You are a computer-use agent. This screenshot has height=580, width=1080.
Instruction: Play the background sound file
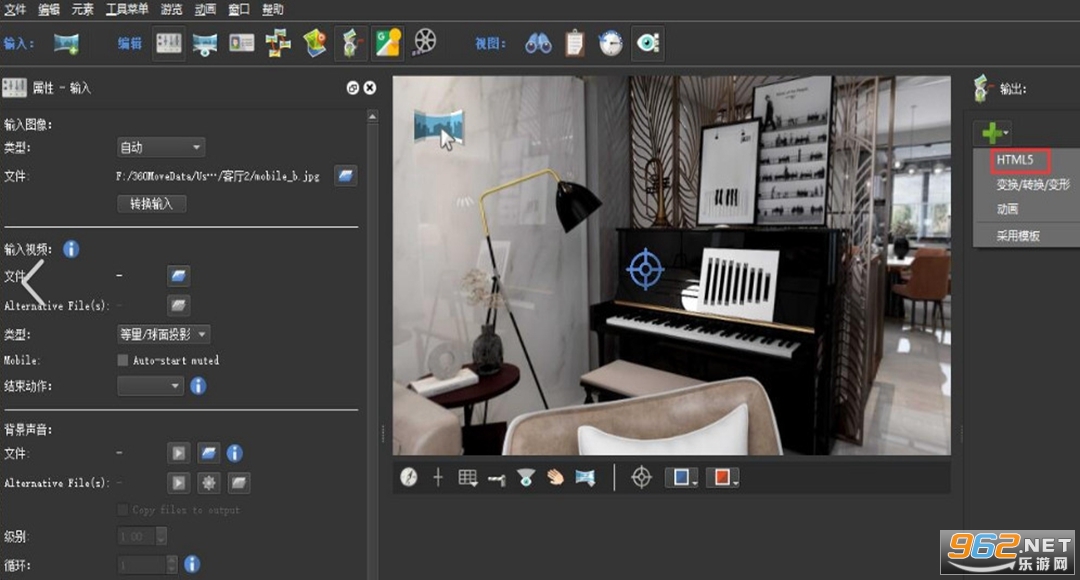(178, 453)
